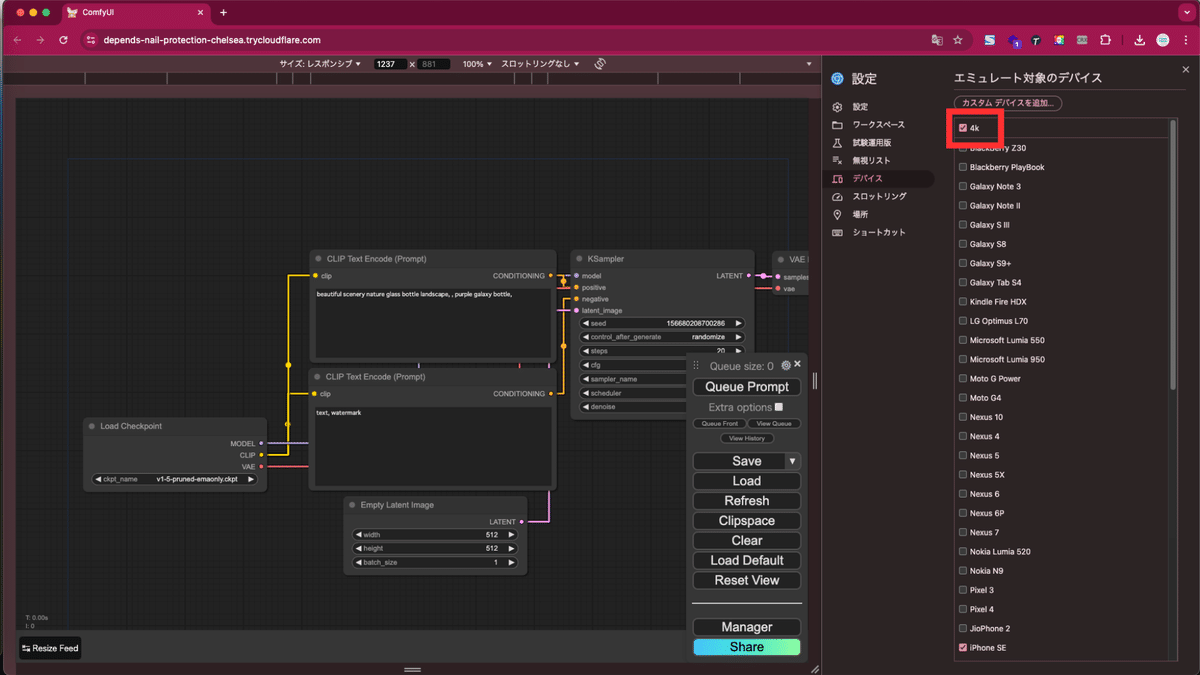The image size is (1200, 675).
Task: Open the throttling dropdown in device toolbar
Action: (540, 64)
